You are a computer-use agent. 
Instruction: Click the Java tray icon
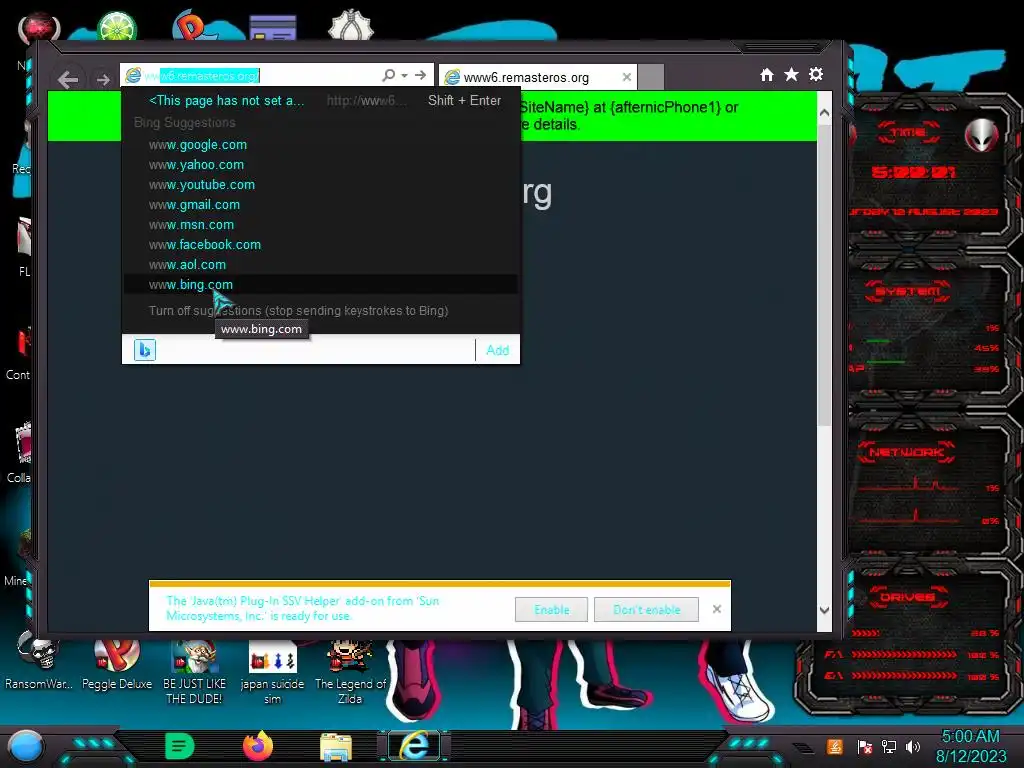pos(835,746)
